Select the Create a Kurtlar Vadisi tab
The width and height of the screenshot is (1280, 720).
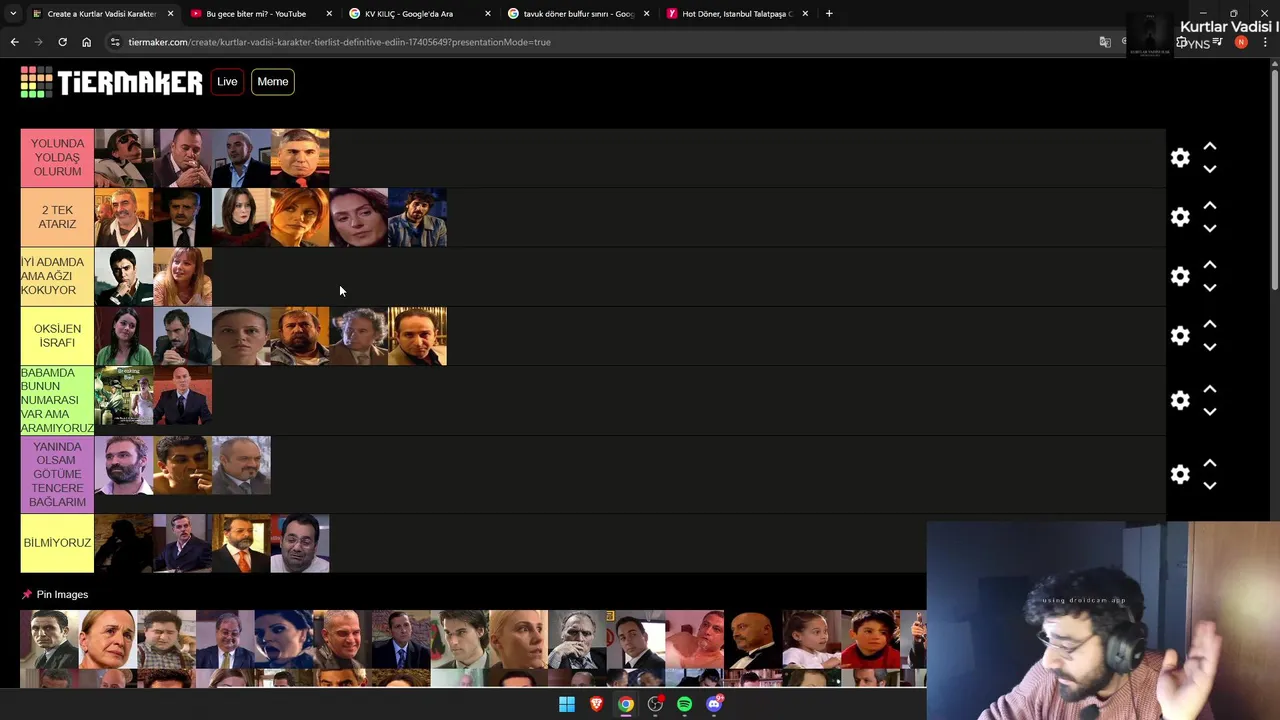pyautogui.click(x=102, y=14)
